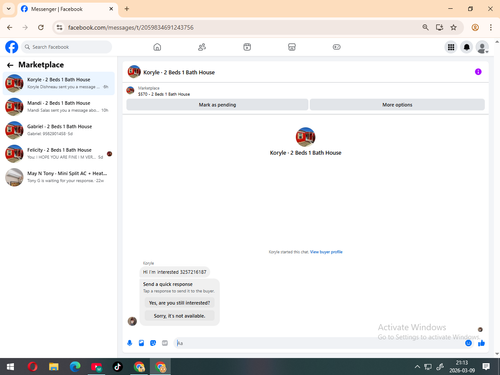Show hidden system tray icons
500x375 pixels.
click(x=417, y=367)
